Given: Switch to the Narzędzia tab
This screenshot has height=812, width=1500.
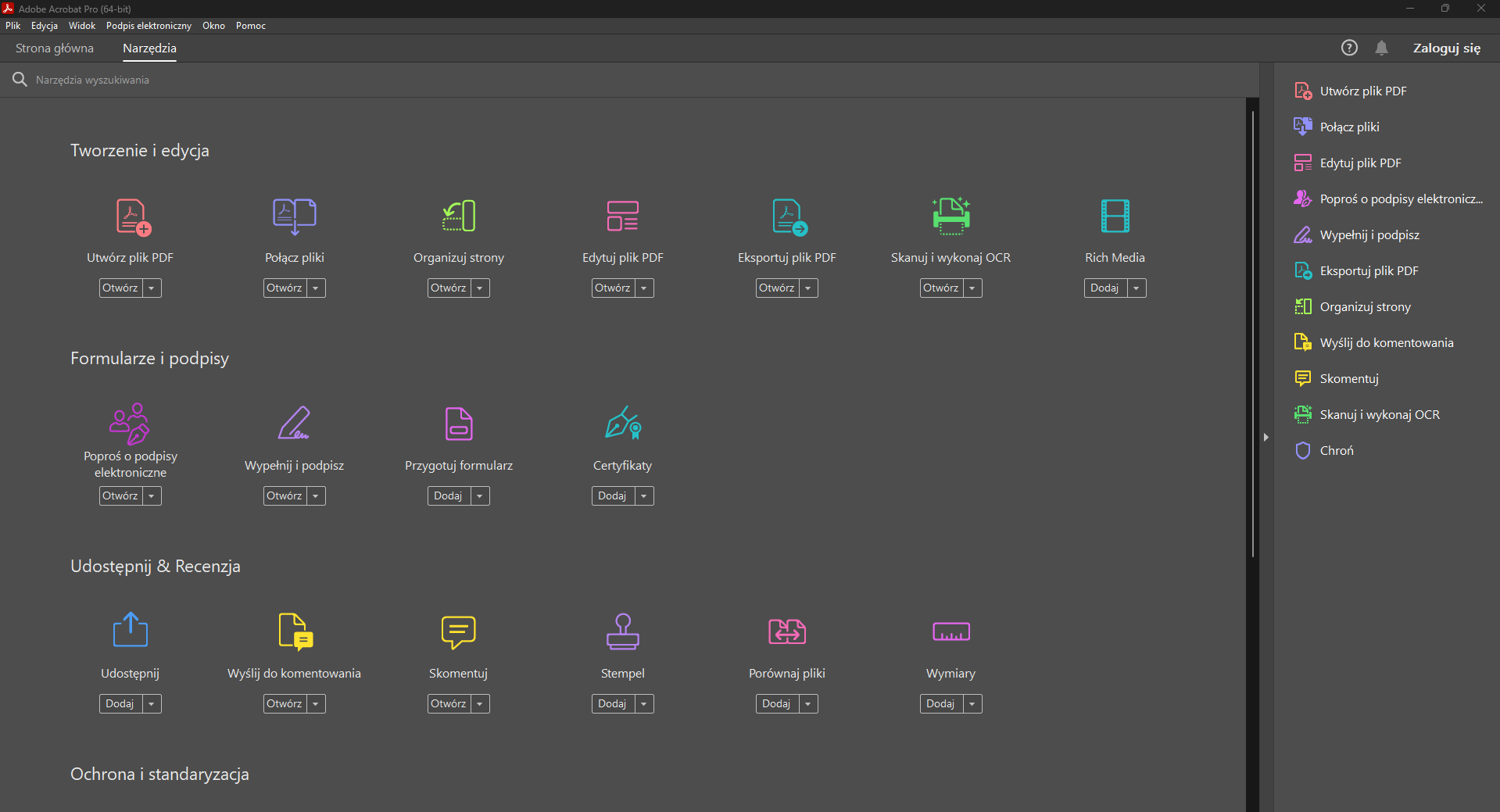Looking at the screenshot, I should (x=149, y=48).
